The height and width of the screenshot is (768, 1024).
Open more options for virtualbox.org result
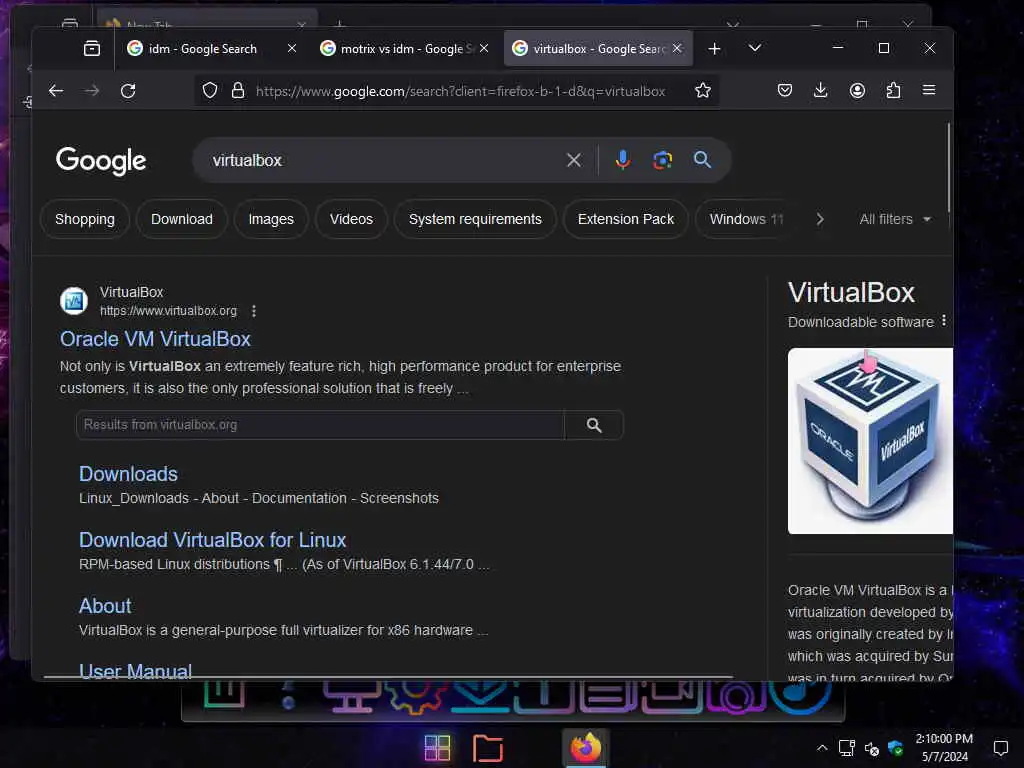tap(254, 312)
